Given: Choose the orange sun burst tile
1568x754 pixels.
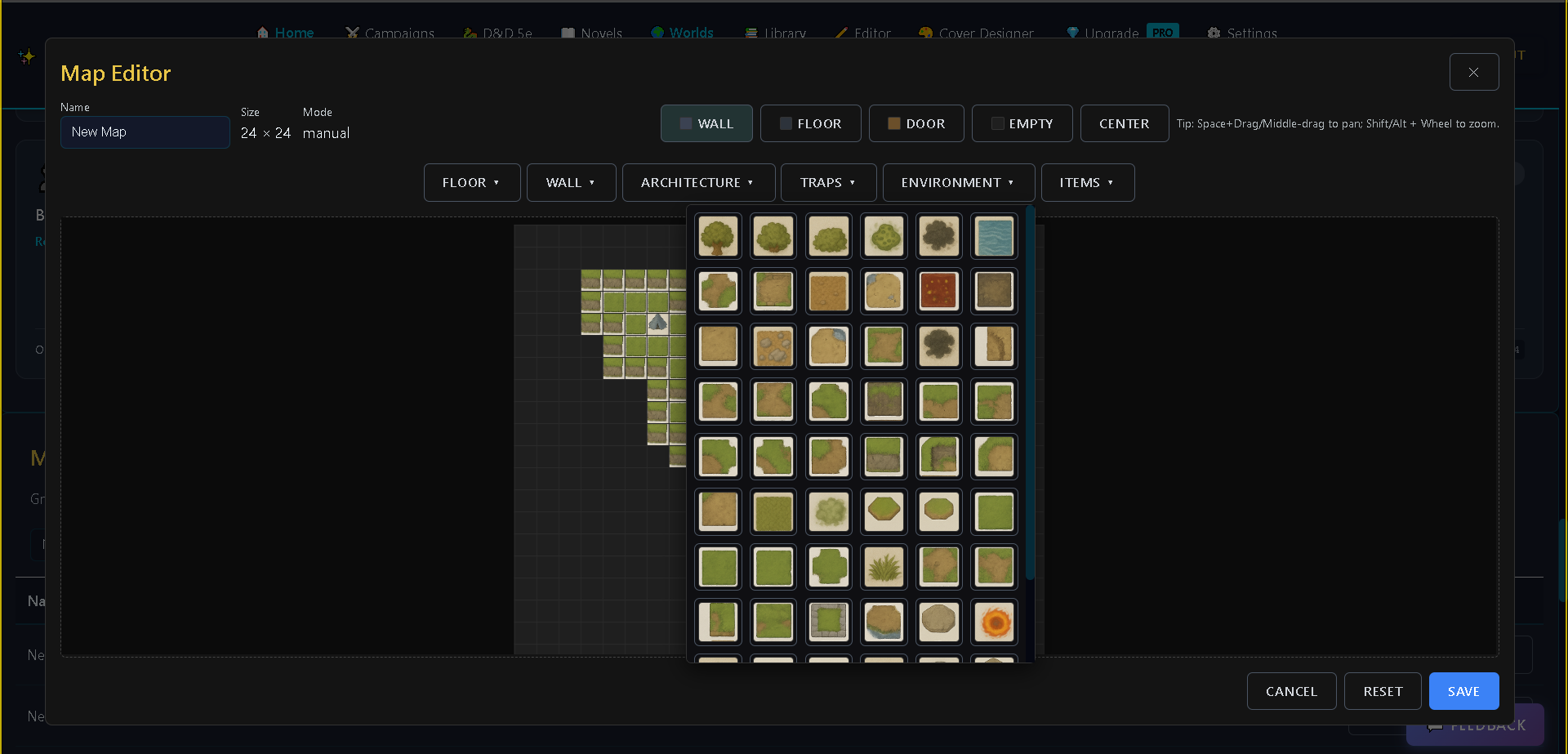Looking at the screenshot, I should 993,622.
